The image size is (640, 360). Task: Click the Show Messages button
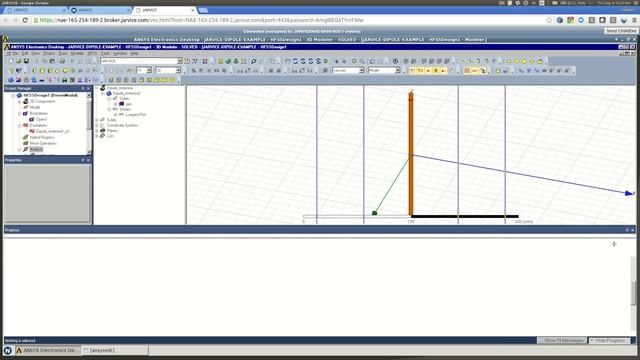pyautogui.click(x=562, y=340)
